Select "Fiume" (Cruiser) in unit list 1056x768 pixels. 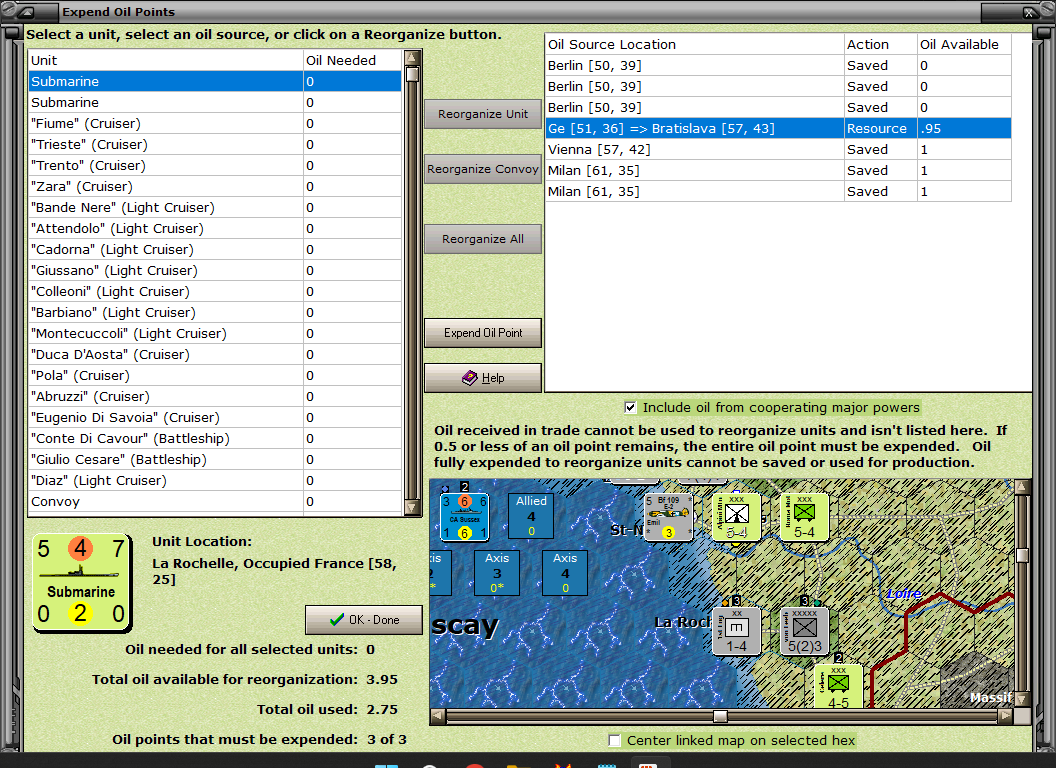[215, 123]
